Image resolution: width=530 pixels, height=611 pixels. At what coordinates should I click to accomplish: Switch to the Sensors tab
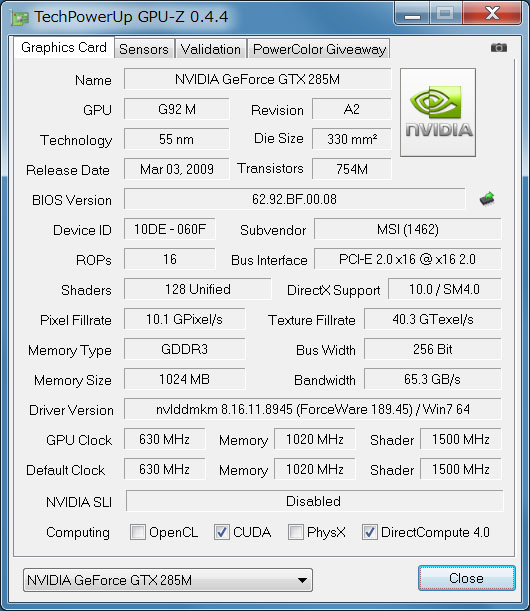click(x=144, y=49)
